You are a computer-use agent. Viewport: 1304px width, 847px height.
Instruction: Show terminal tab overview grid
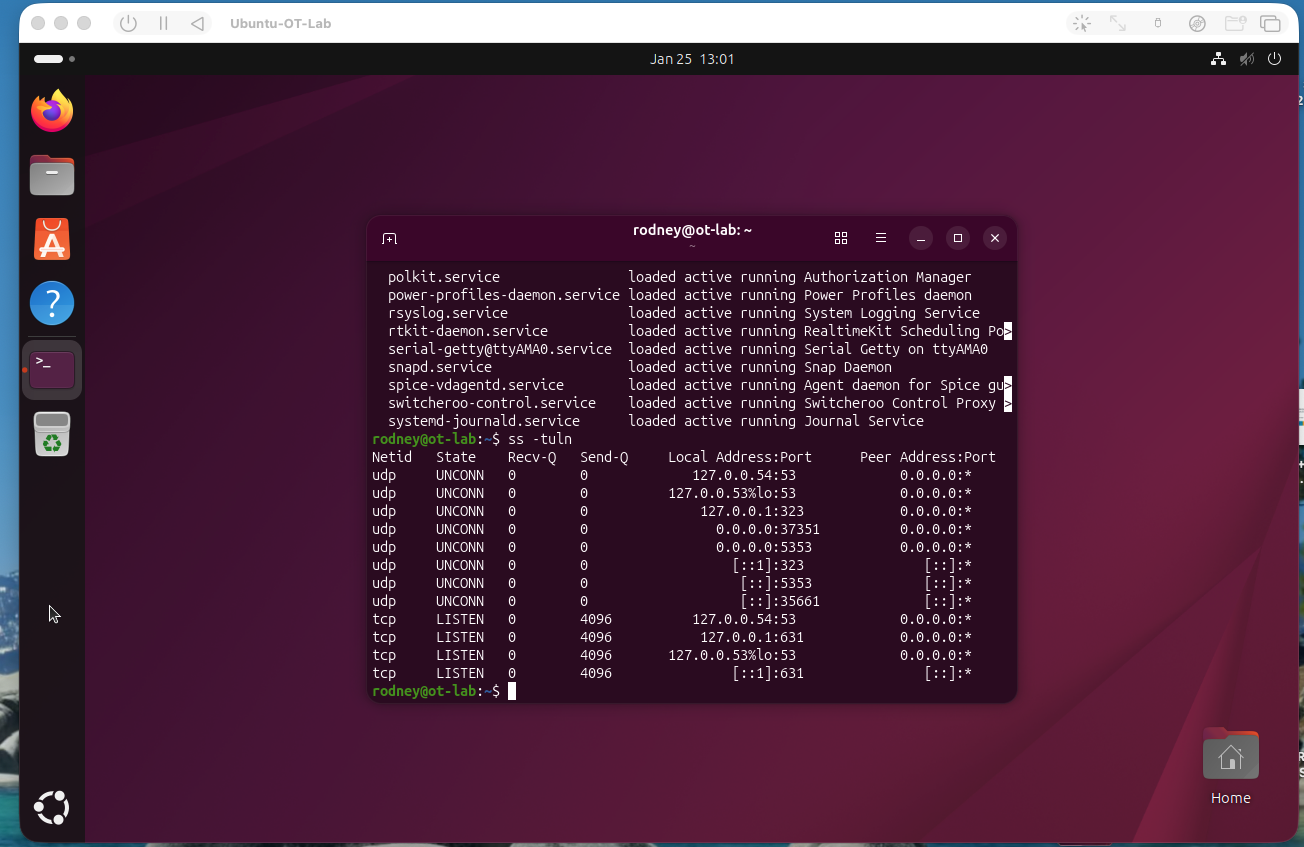point(841,238)
